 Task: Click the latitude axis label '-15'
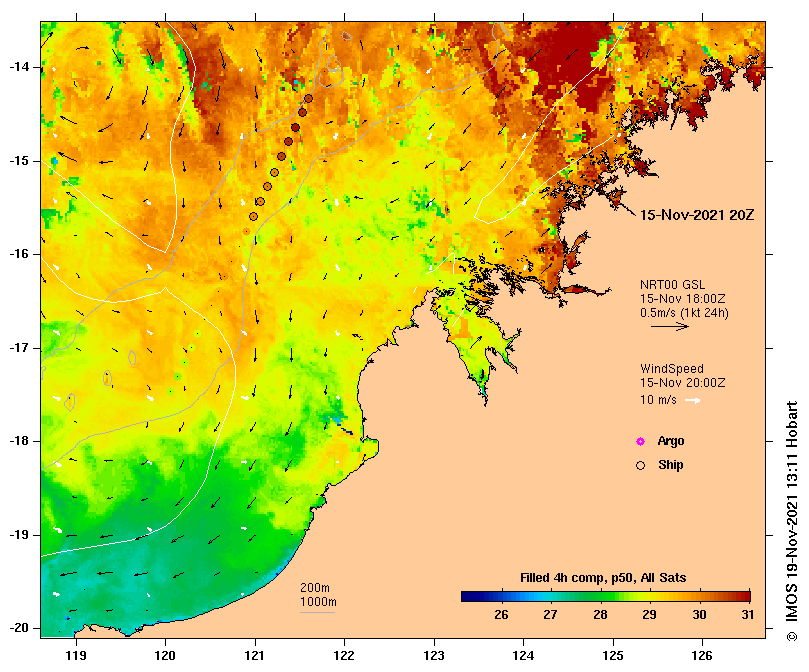pyautogui.click(x=19, y=161)
